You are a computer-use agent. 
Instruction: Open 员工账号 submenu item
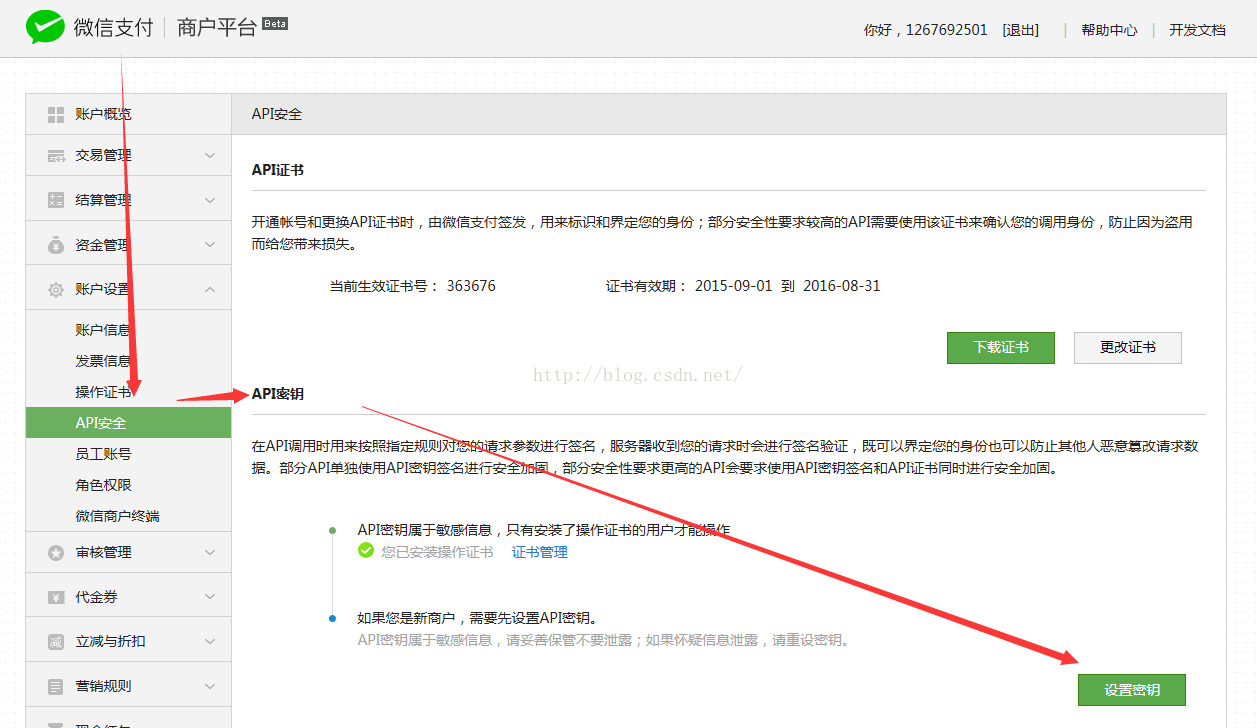pos(103,454)
